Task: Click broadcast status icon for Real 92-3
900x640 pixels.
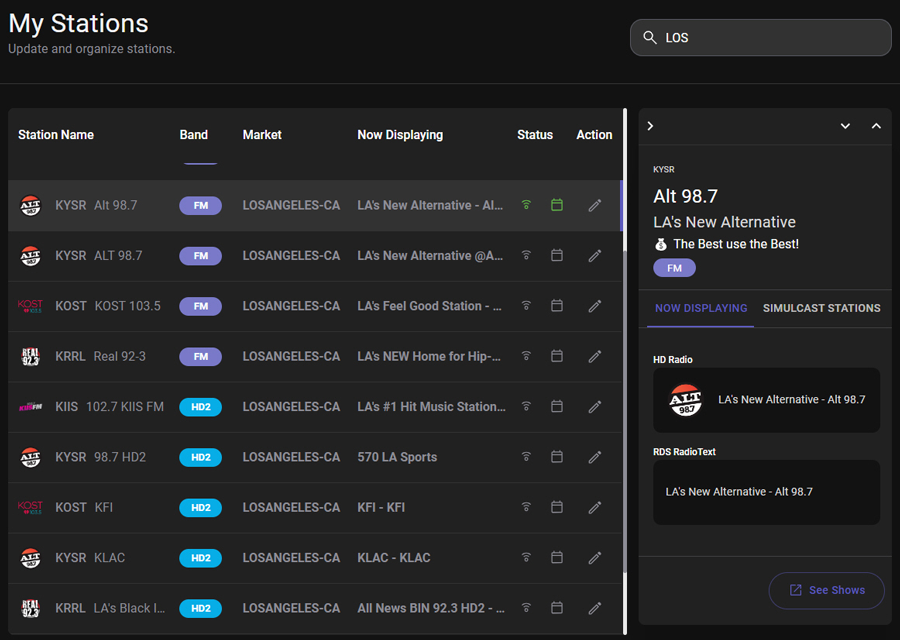Action: point(526,356)
